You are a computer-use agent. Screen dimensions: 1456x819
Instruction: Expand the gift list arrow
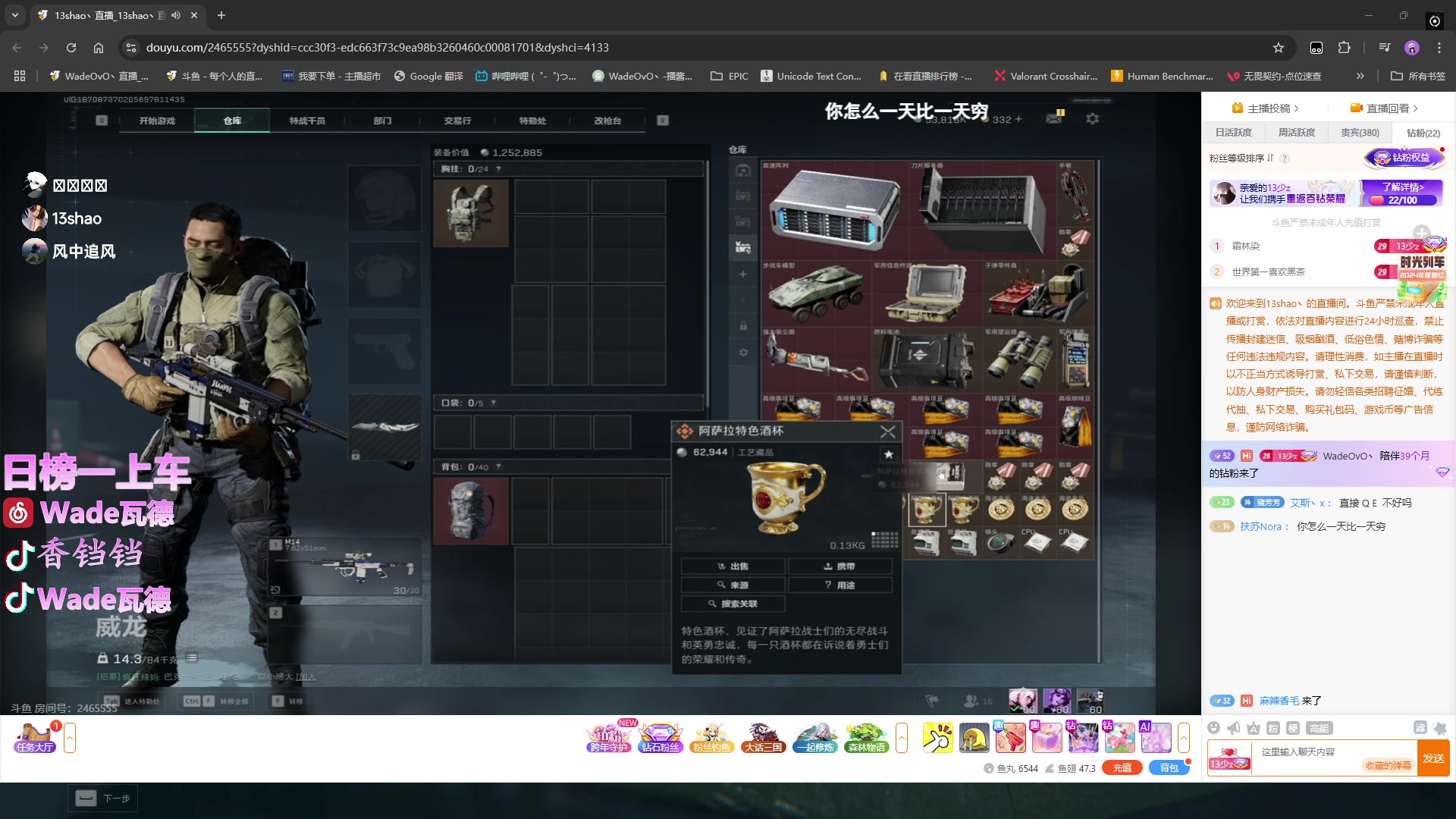pos(1183,737)
